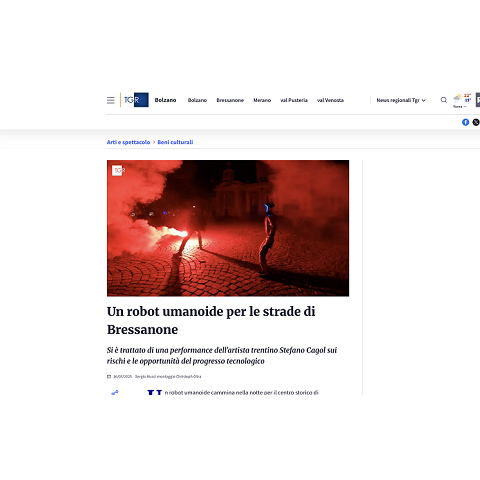The height and width of the screenshot is (480, 480).
Task: Click the article publication date
Action: [123, 377]
